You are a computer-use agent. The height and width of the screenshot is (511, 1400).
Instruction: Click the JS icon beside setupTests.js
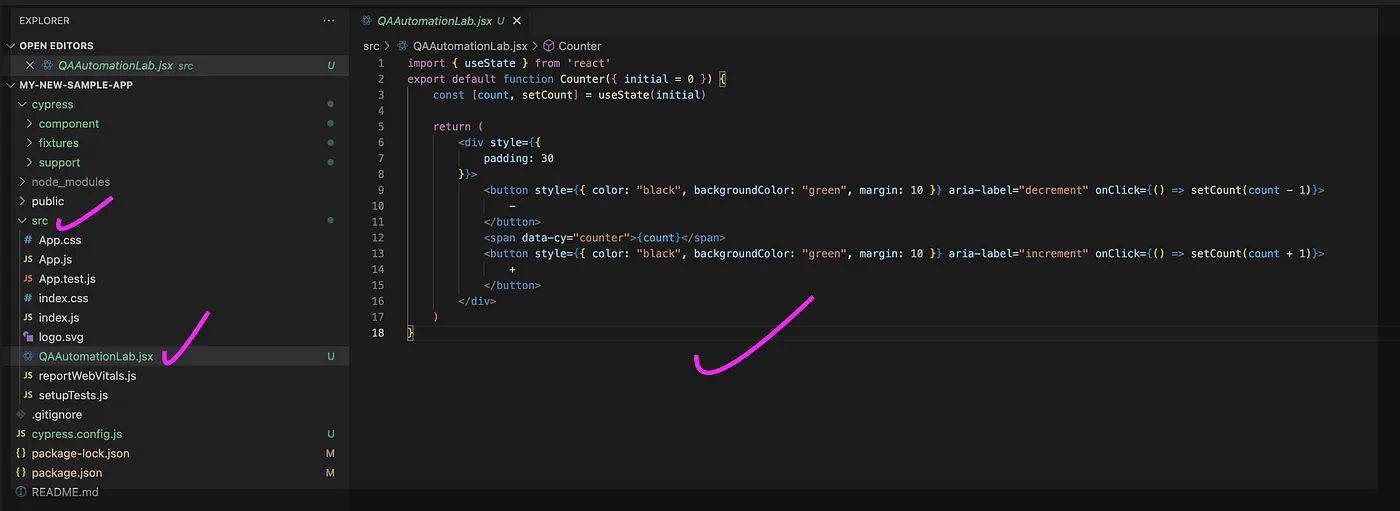(28, 395)
